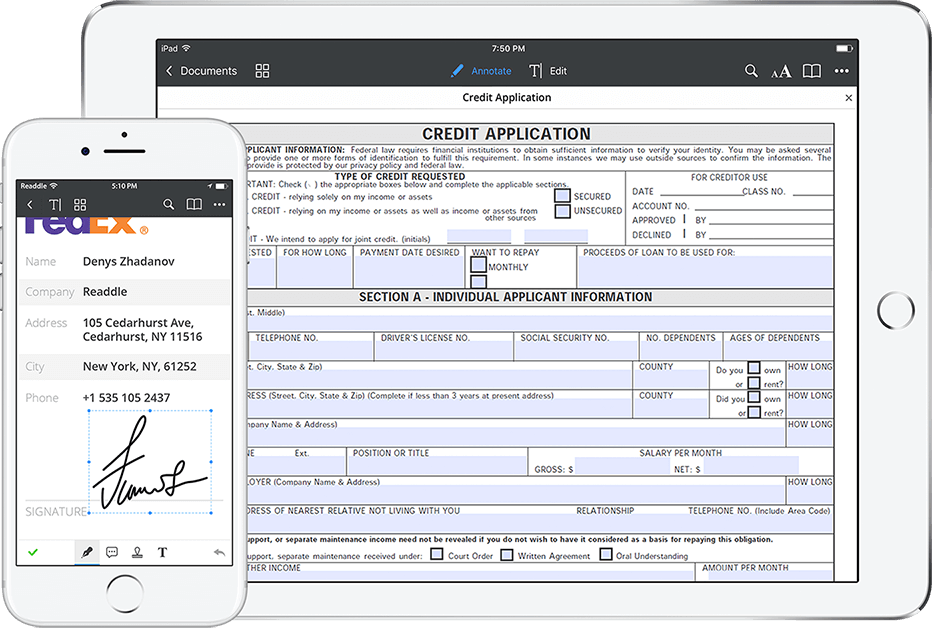Open the bookmarks book icon on iPad

[812, 71]
